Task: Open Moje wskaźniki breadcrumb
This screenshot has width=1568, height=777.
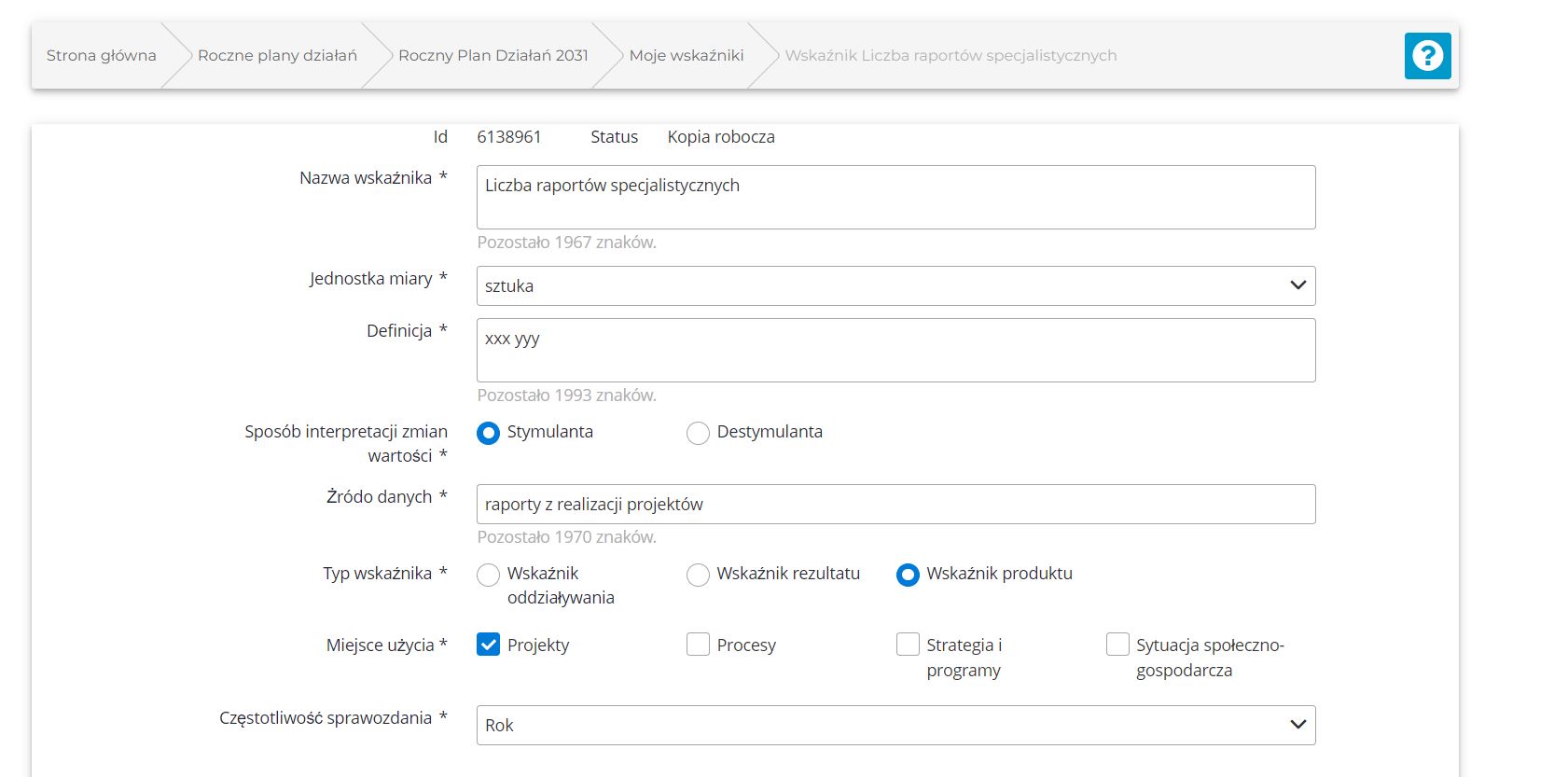Action: tap(686, 56)
